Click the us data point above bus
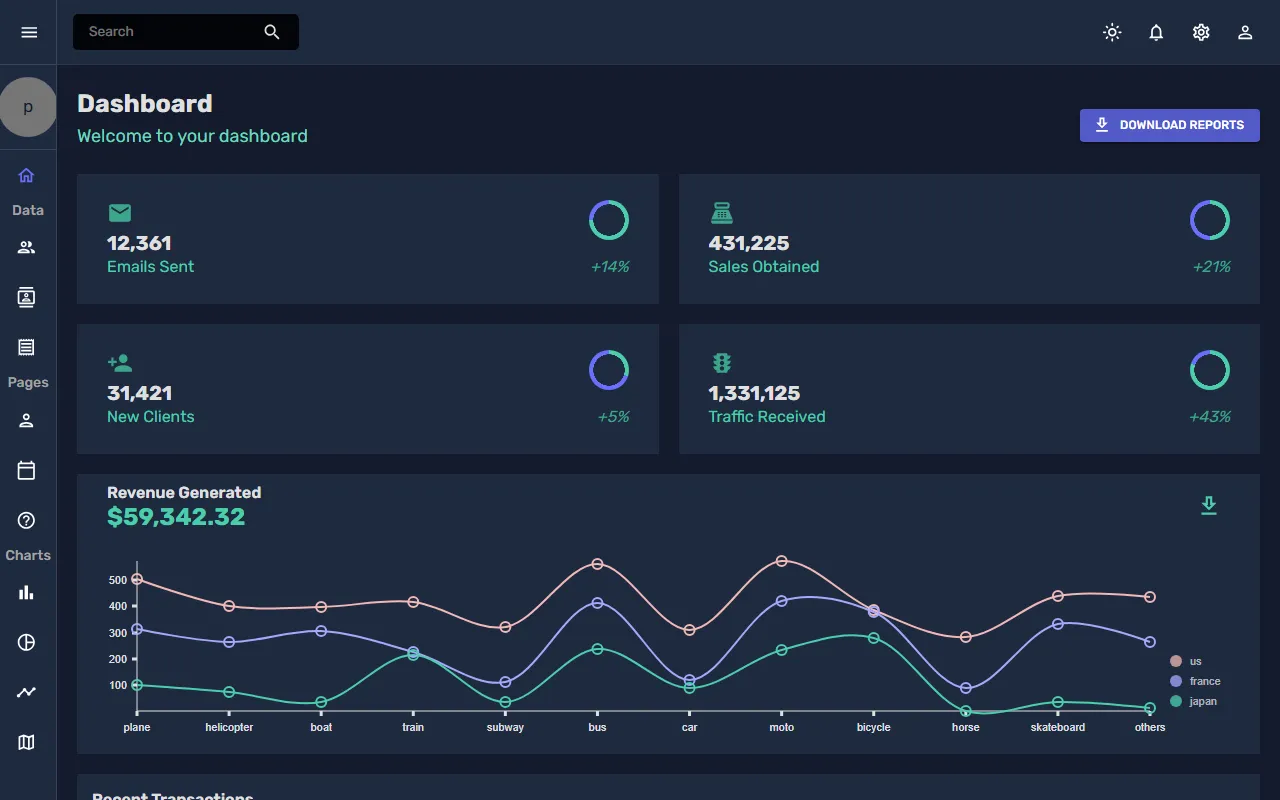Viewport: 1280px width, 800px height. pos(597,564)
